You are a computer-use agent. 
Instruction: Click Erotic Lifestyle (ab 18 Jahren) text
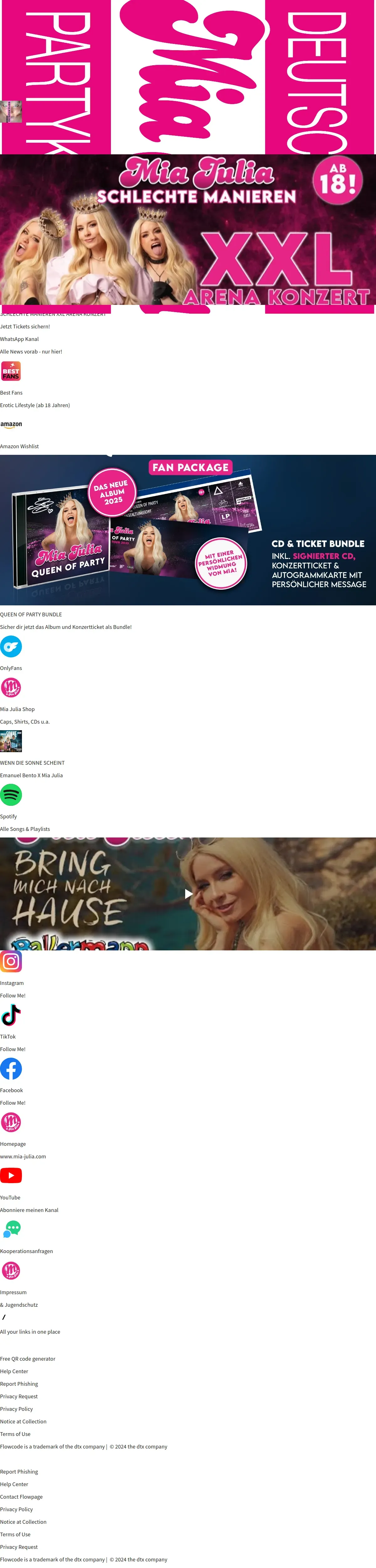(35, 405)
